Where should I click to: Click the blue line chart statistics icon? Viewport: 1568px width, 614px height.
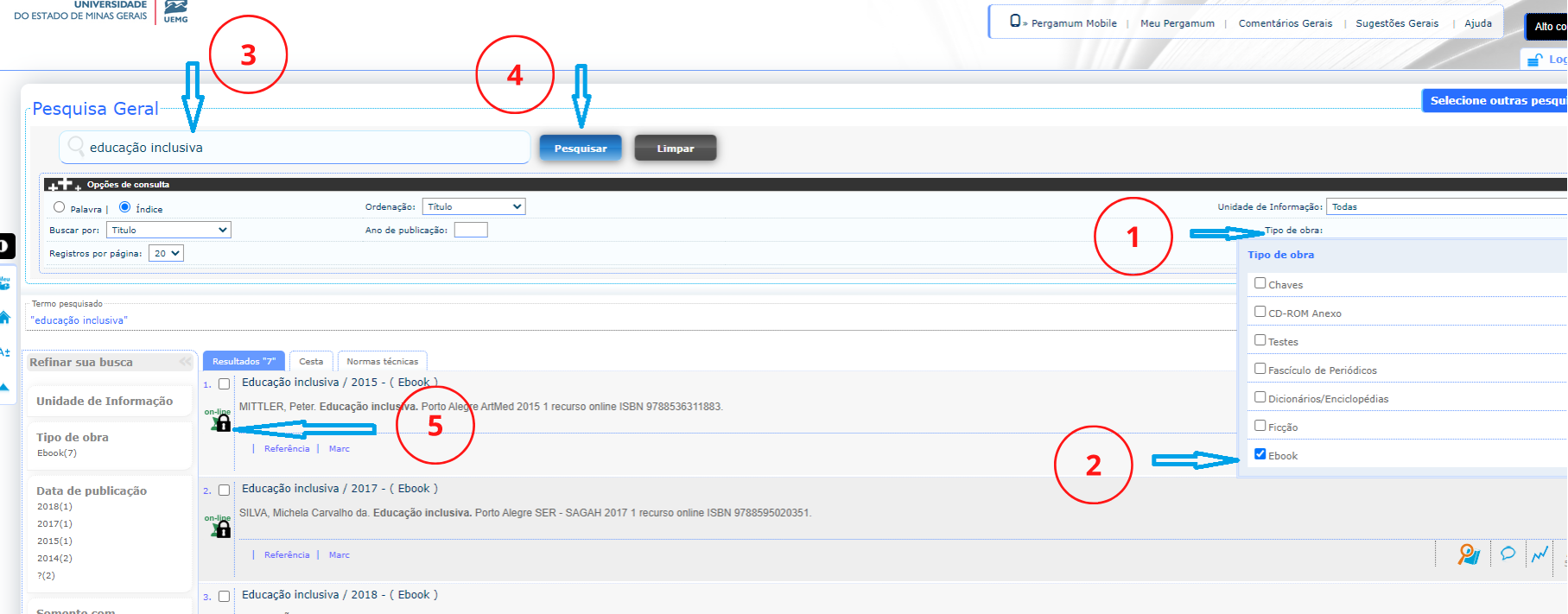(x=1539, y=554)
